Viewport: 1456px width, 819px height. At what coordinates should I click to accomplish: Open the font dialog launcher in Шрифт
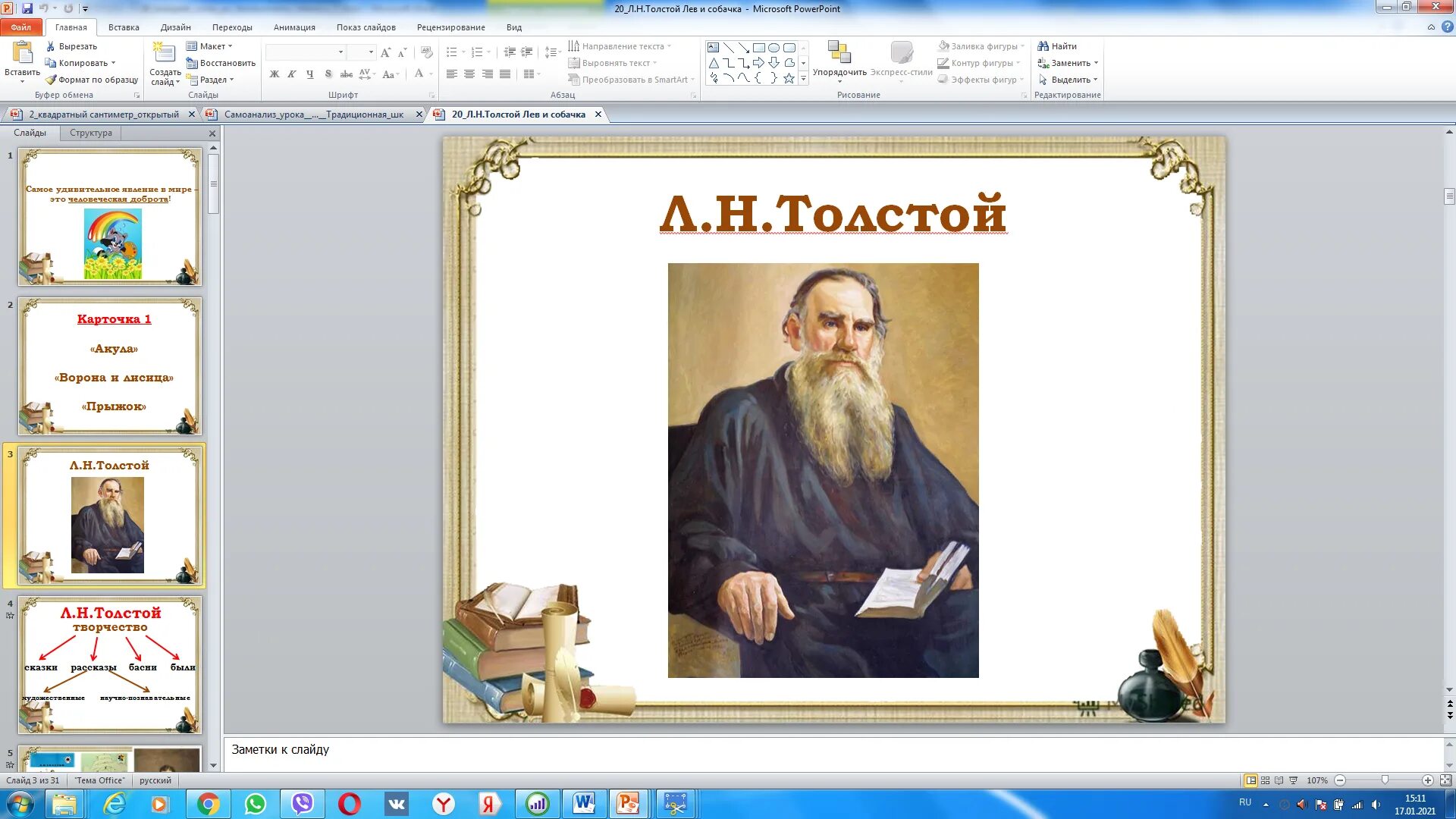[x=432, y=96]
